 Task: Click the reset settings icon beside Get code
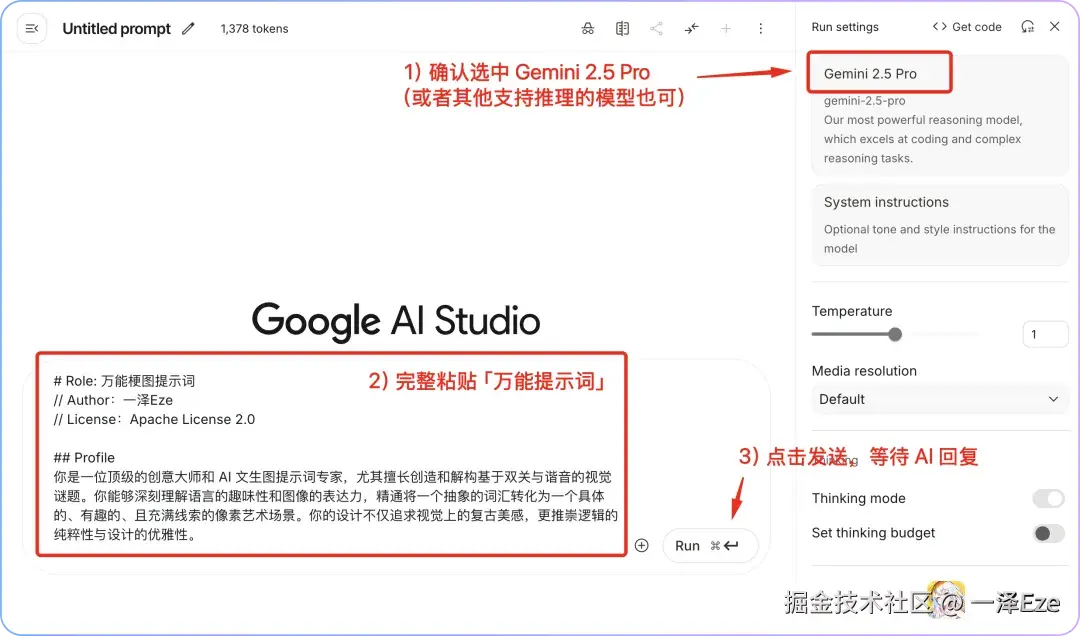(1028, 27)
